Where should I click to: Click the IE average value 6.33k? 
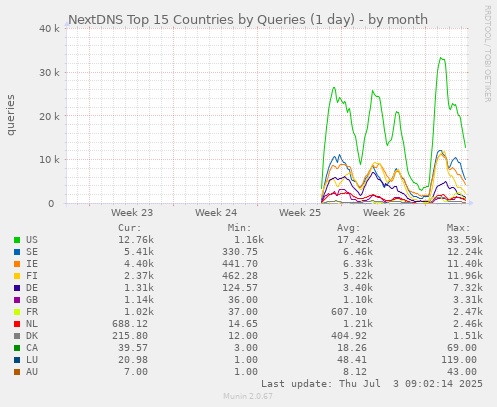pos(358,264)
